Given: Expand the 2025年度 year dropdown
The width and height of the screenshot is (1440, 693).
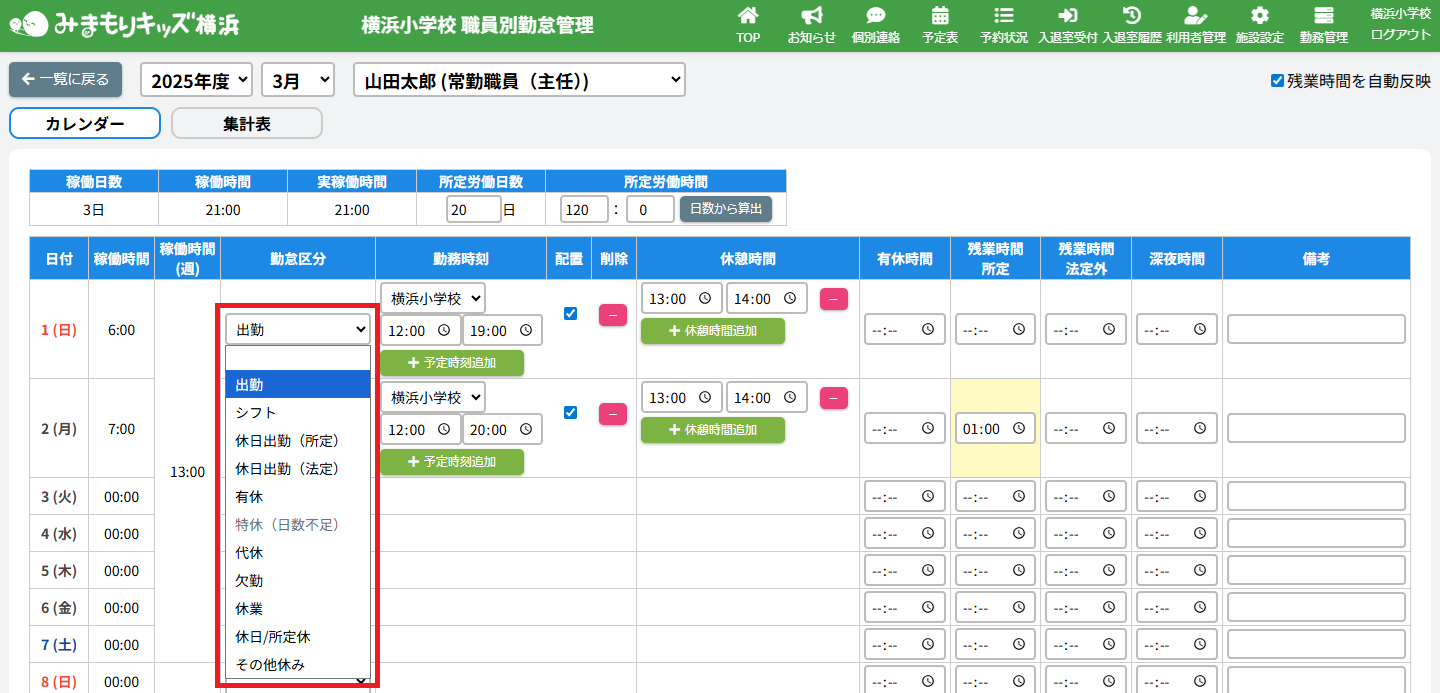Looking at the screenshot, I should [x=198, y=81].
